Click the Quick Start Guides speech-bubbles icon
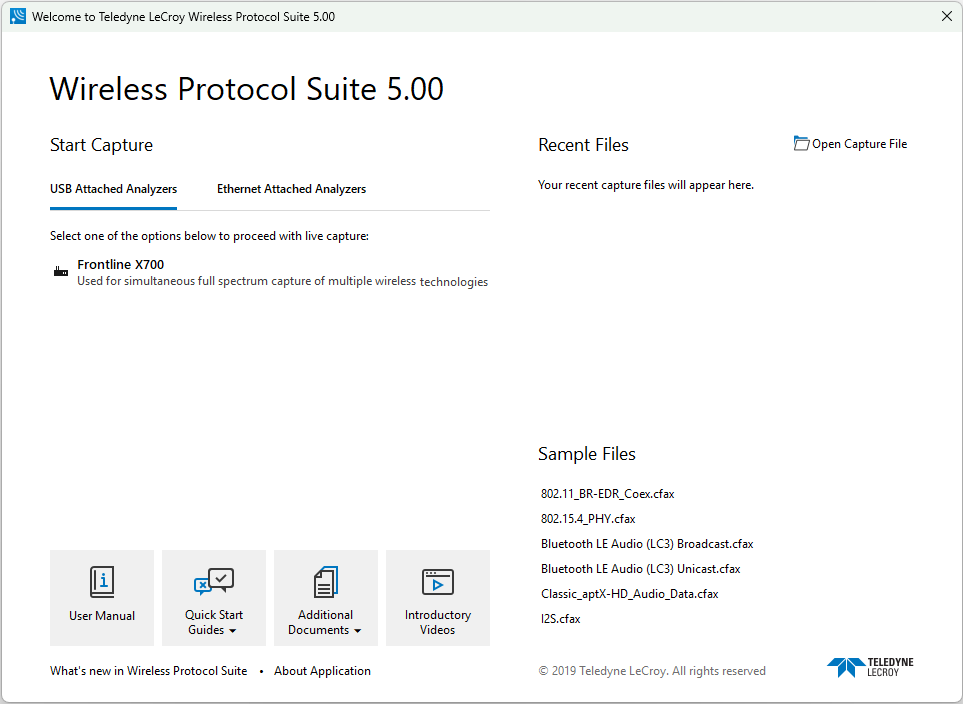Image resolution: width=963 pixels, height=704 pixels. point(214,581)
